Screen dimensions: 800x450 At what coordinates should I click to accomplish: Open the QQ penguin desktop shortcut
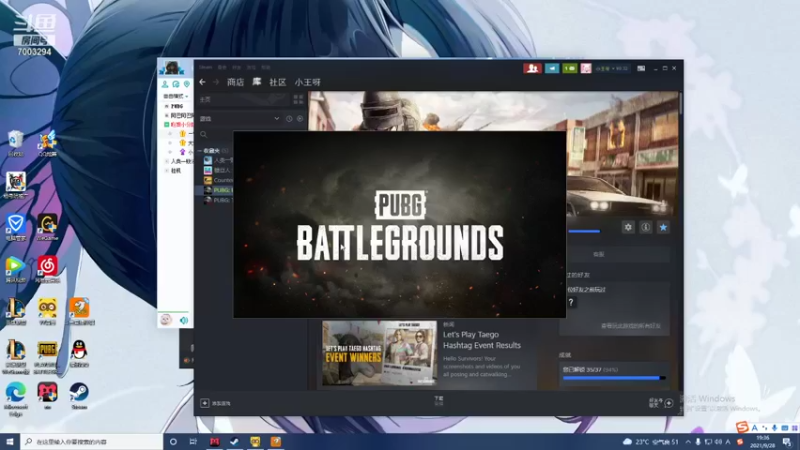79,354
